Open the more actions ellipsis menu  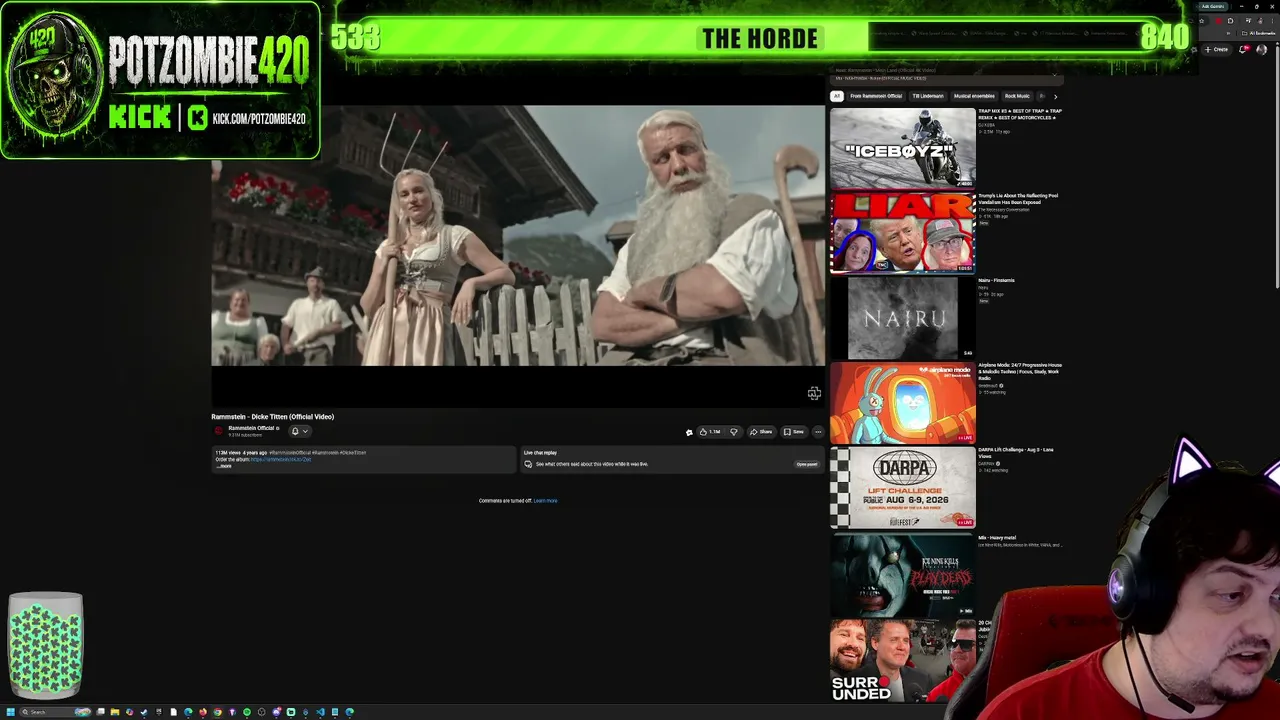pos(818,432)
